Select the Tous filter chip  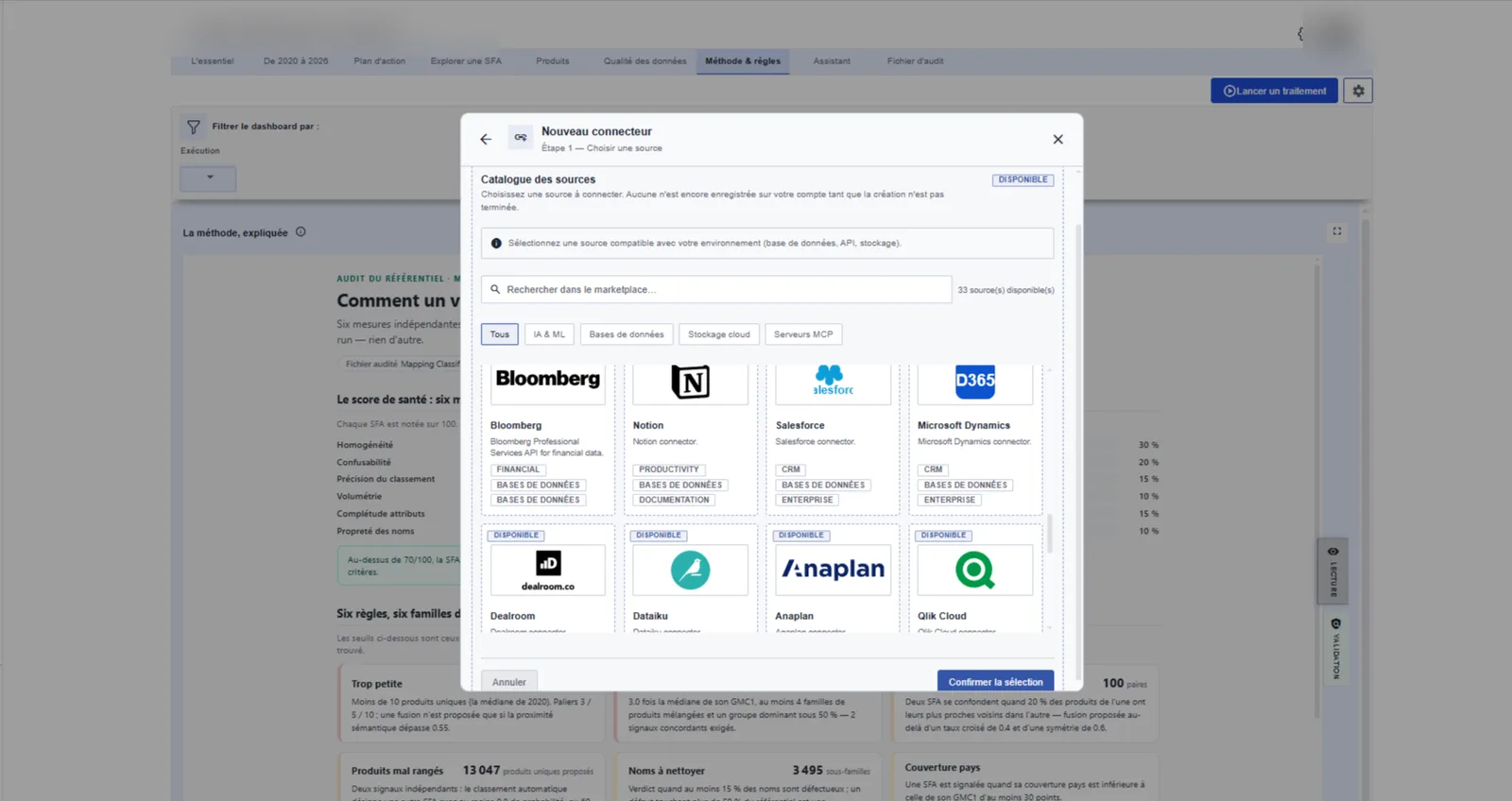tap(500, 334)
